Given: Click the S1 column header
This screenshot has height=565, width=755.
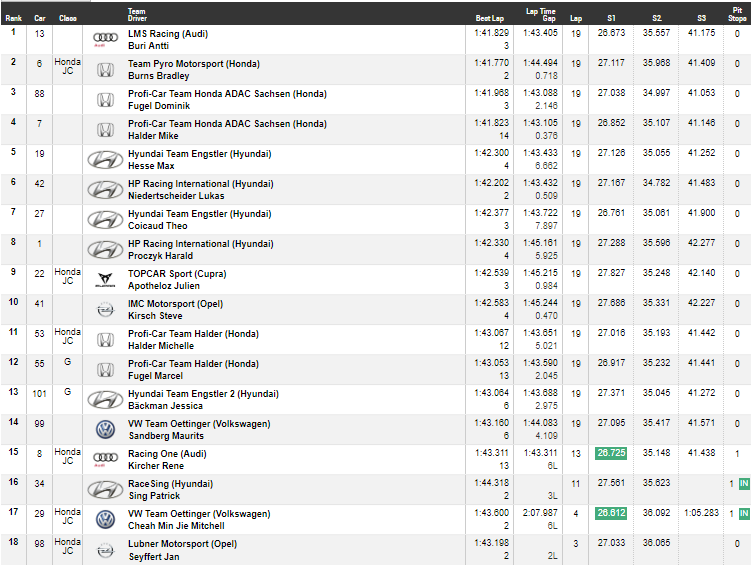Looking at the screenshot, I should point(611,18).
